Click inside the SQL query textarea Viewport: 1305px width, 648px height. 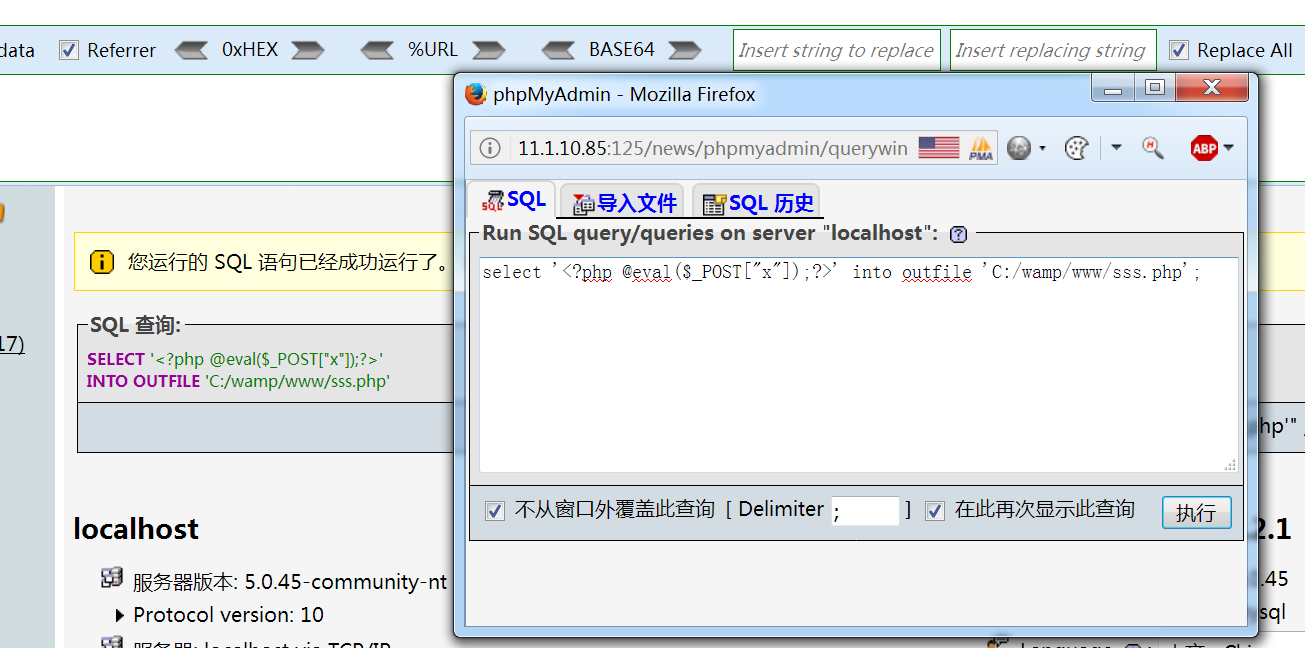858,365
